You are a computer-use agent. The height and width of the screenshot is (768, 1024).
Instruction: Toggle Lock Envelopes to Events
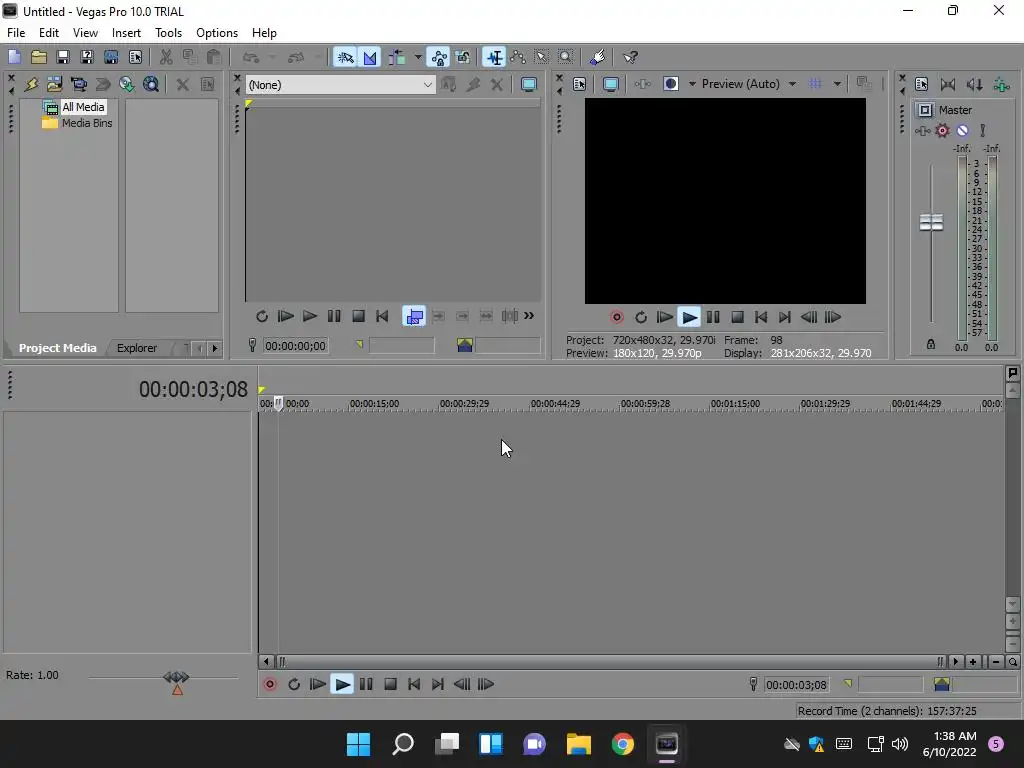(439, 57)
